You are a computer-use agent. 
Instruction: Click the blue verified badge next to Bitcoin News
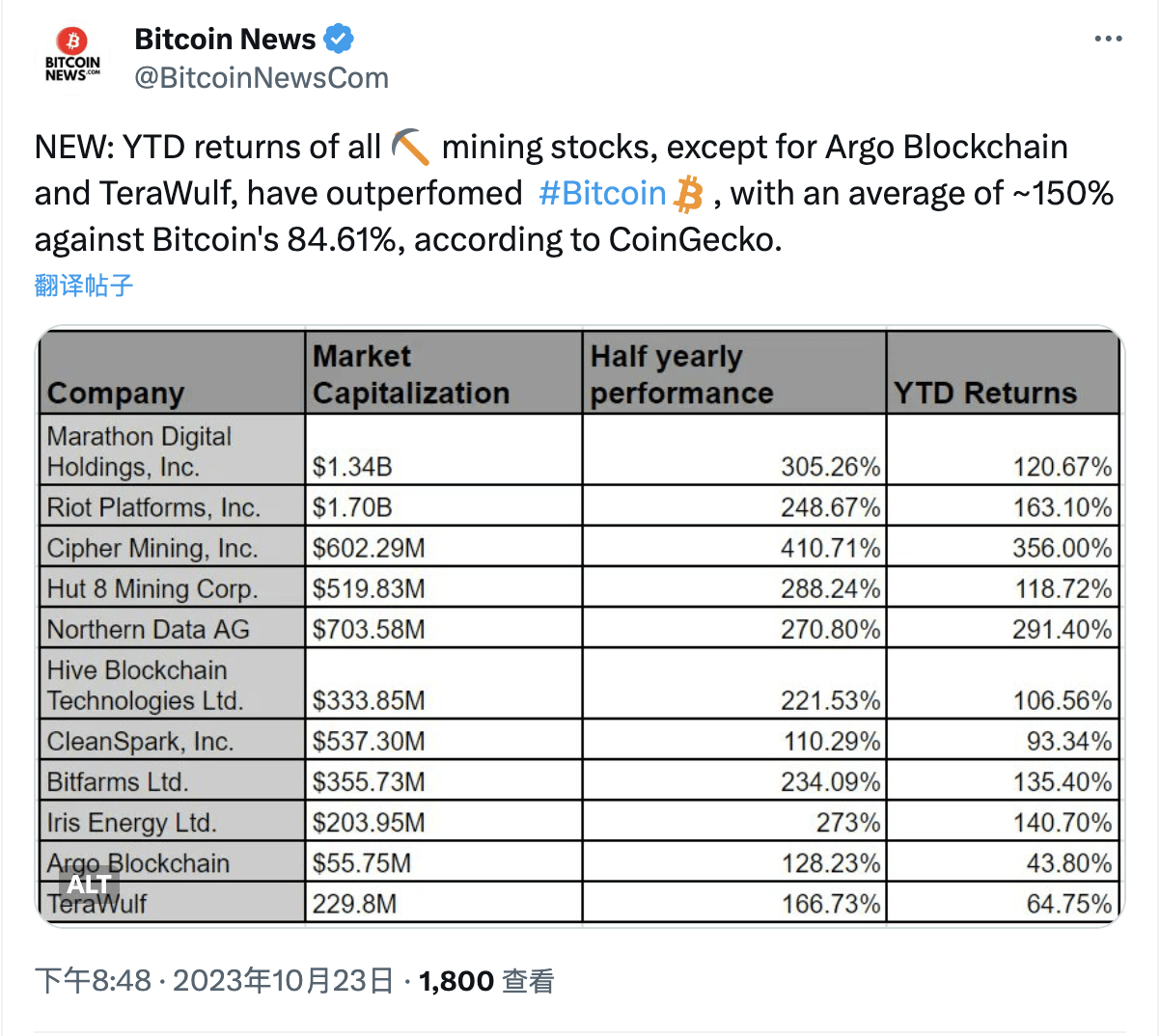click(339, 38)
